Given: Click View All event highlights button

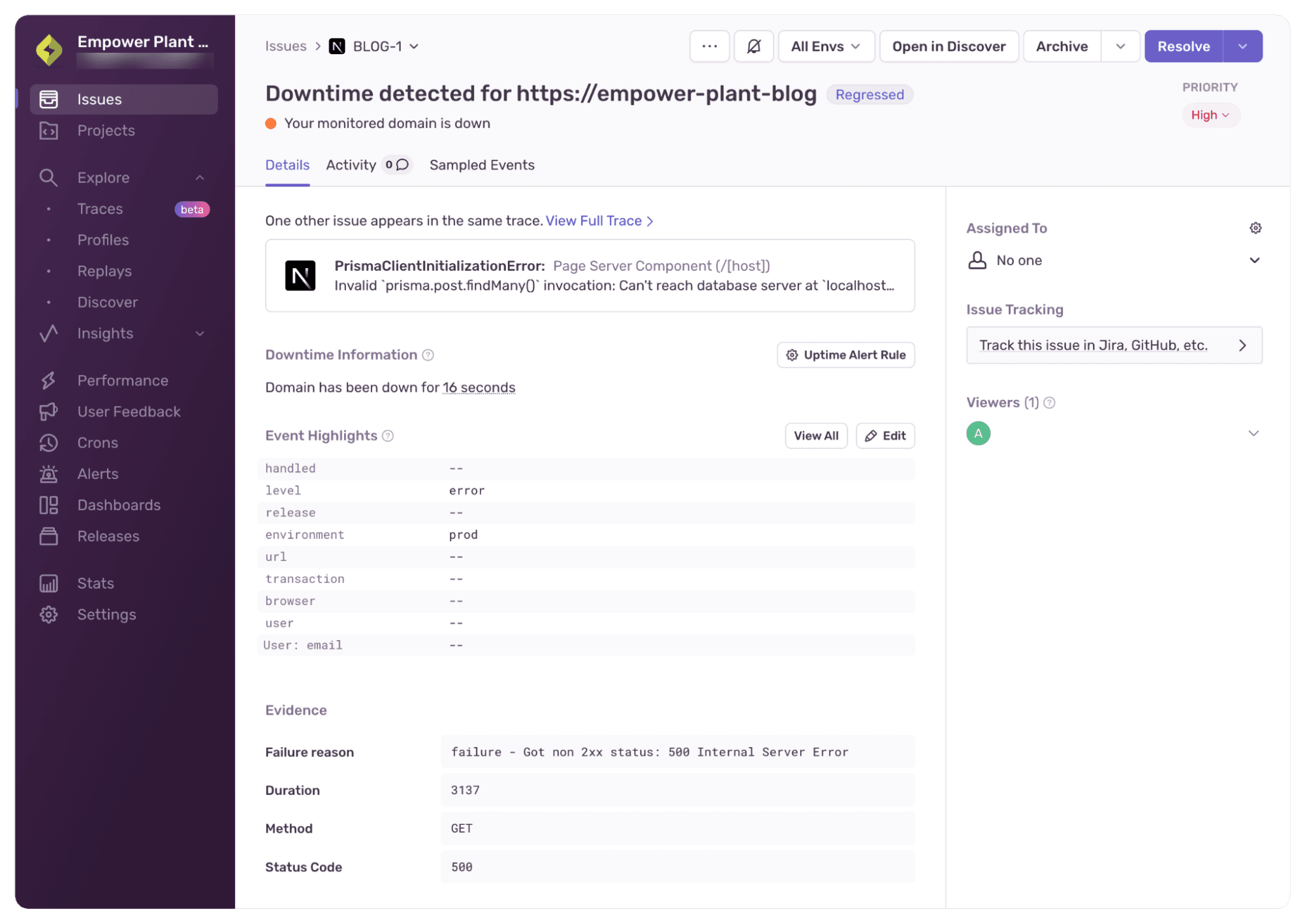Looking at the screenshot, I should click(x=816, y=436).
